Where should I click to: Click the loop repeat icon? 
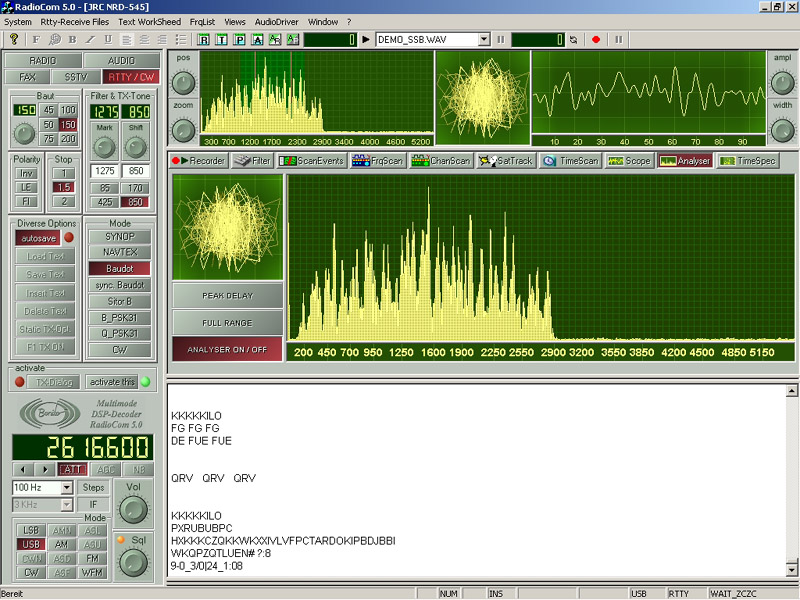click(x=573, y=39)
